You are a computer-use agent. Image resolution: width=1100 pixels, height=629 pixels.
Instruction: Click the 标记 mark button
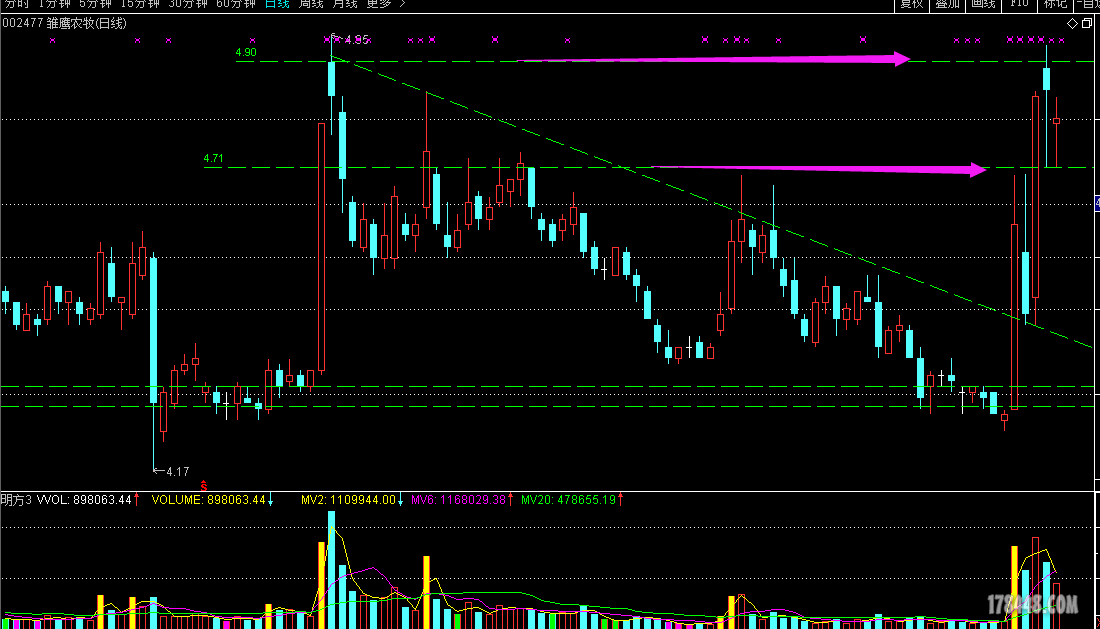[1054, 4]
